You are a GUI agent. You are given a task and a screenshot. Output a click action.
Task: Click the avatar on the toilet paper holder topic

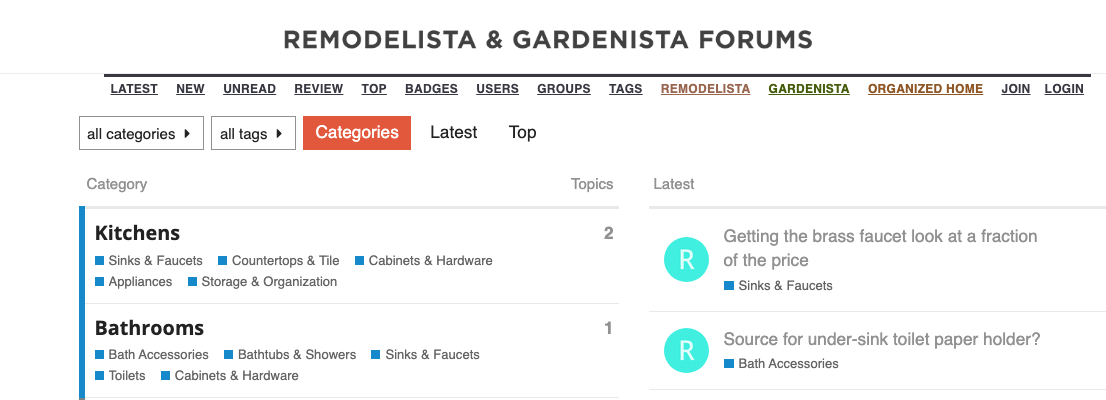coord(686,351)
